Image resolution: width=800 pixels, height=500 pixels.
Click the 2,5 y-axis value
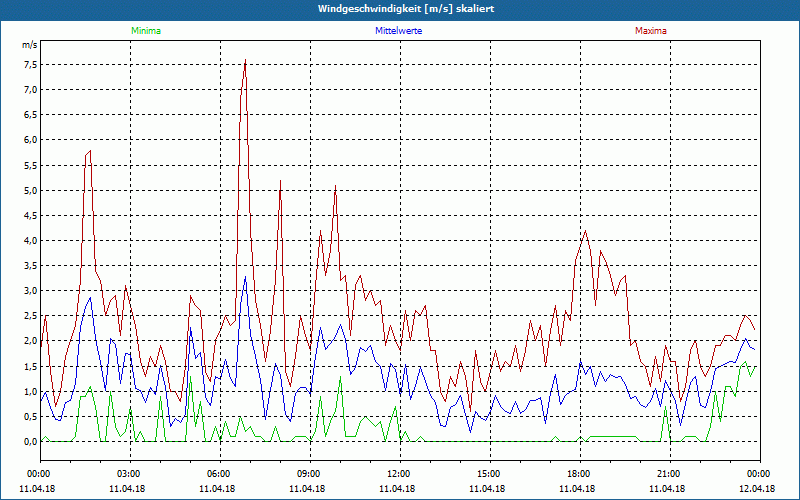pyautogui.click(x=31, y=316)
